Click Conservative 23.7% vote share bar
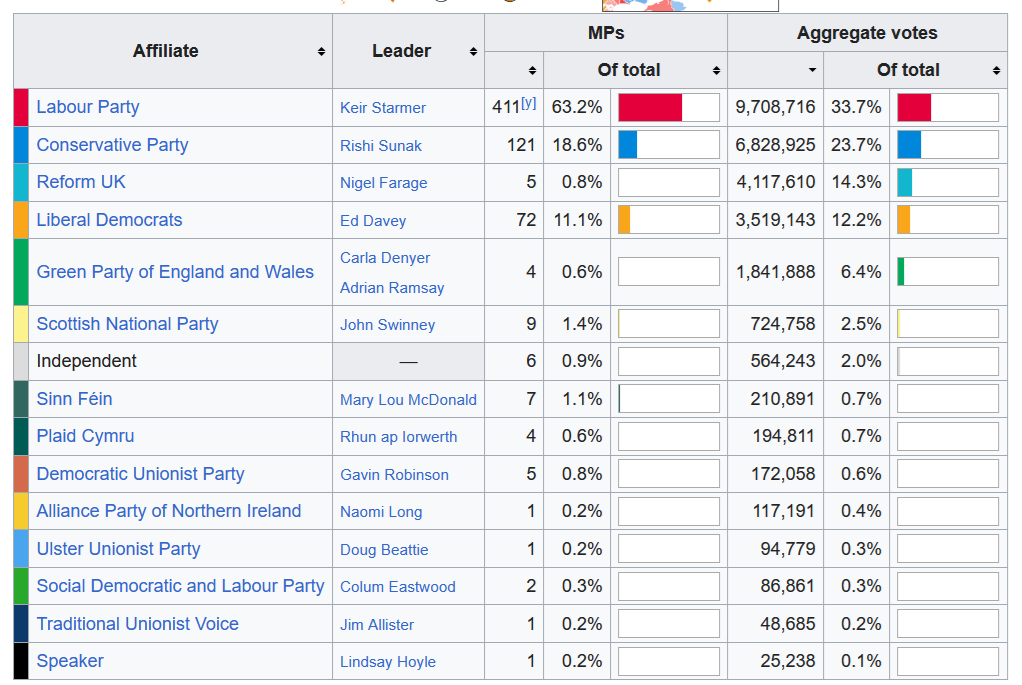Screen dimensions: 1022x685 coord(948,145)
